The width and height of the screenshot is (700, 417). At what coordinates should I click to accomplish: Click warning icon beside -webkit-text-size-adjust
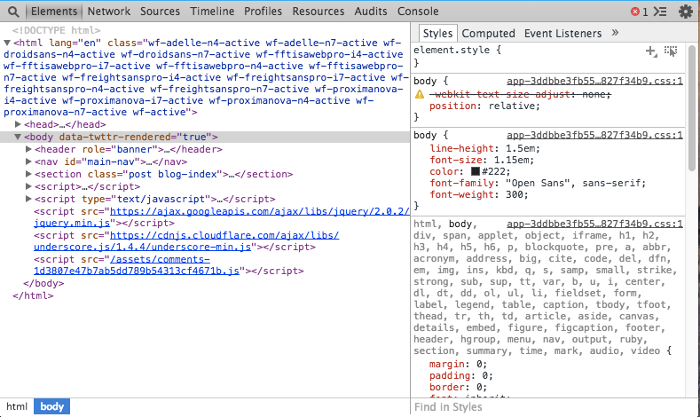pos(420,93)
